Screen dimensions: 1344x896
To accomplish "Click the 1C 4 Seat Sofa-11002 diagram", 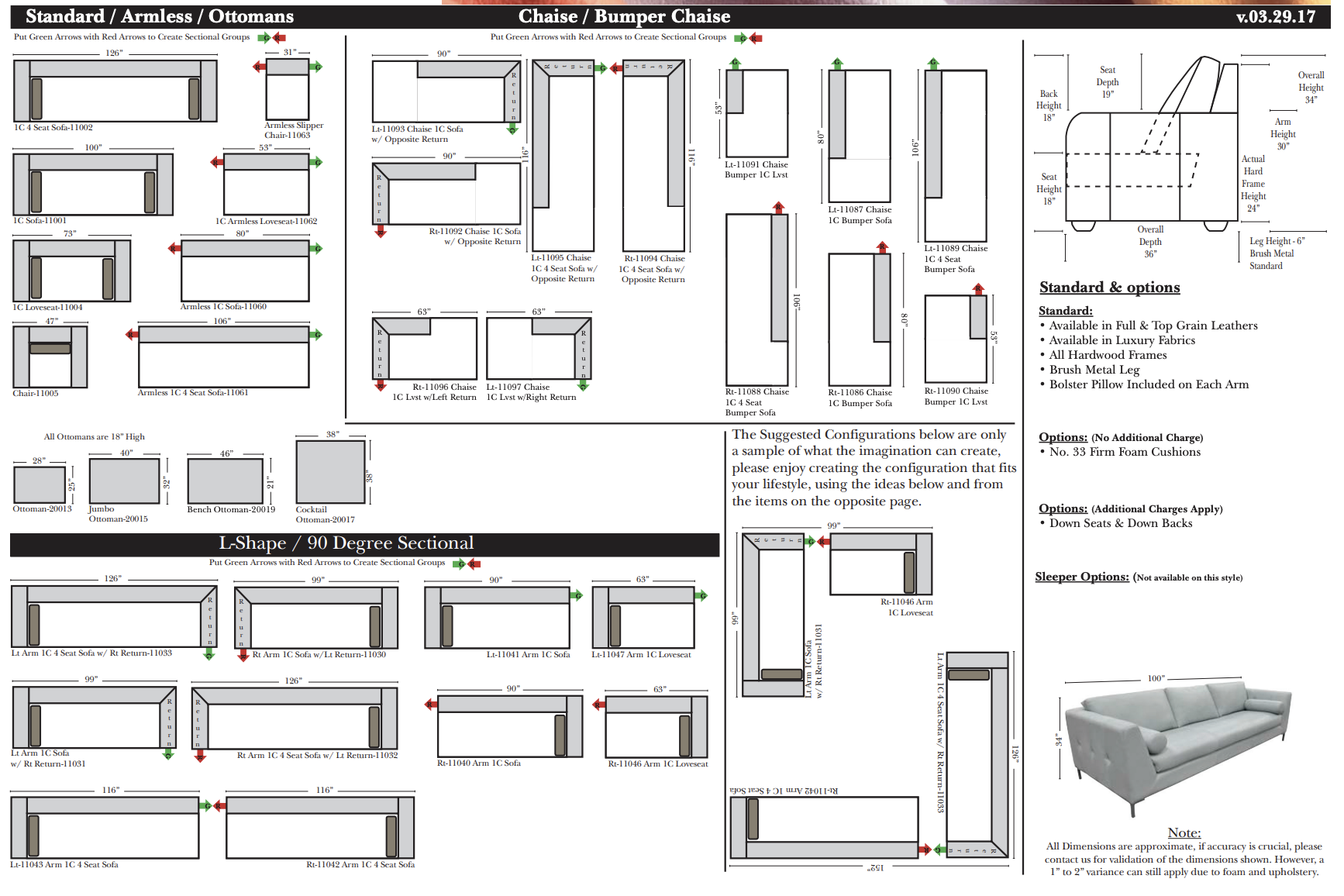I will [115, 91].
